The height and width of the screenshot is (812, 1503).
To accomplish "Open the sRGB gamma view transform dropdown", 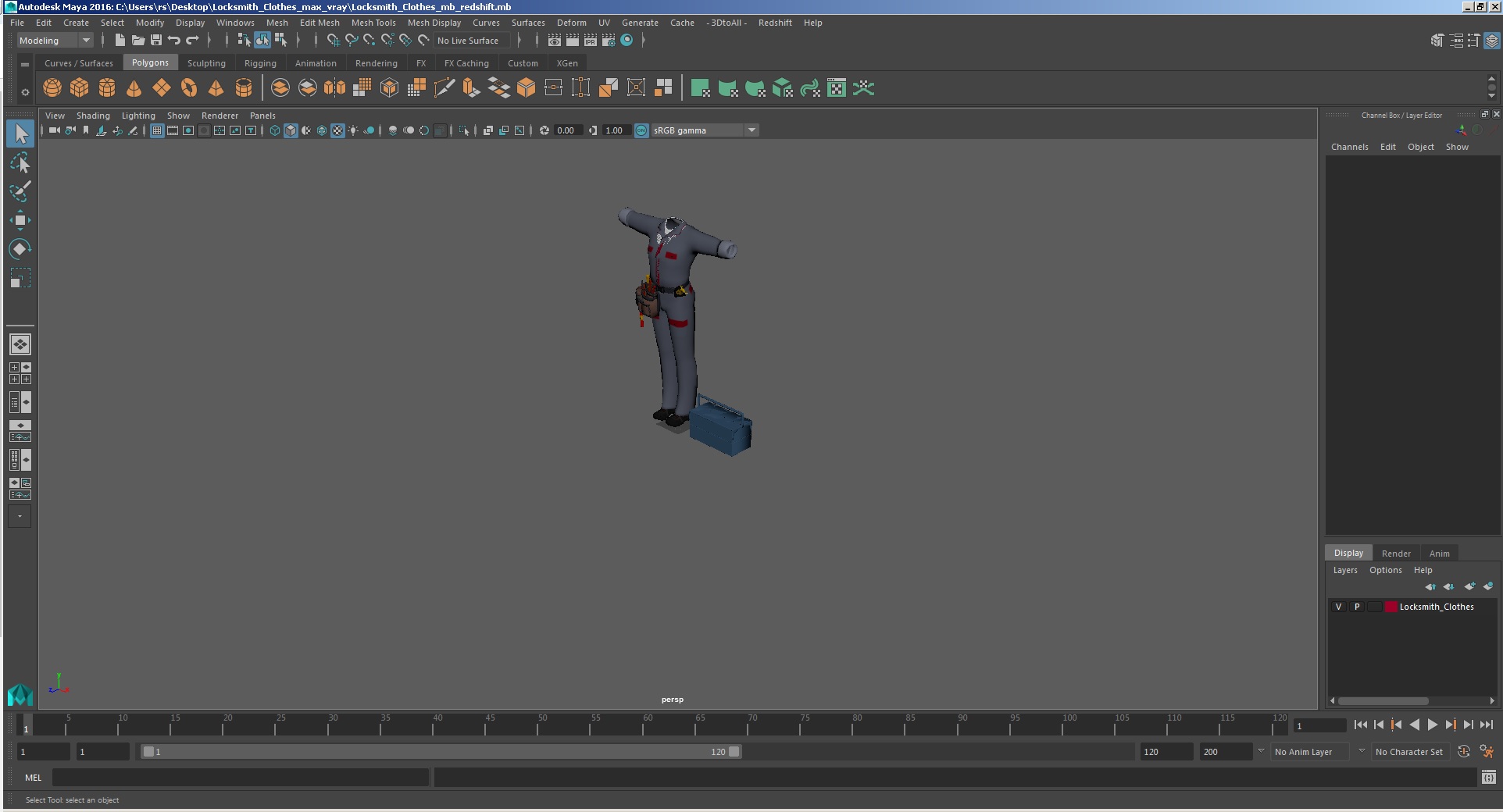I will [705, 130].
